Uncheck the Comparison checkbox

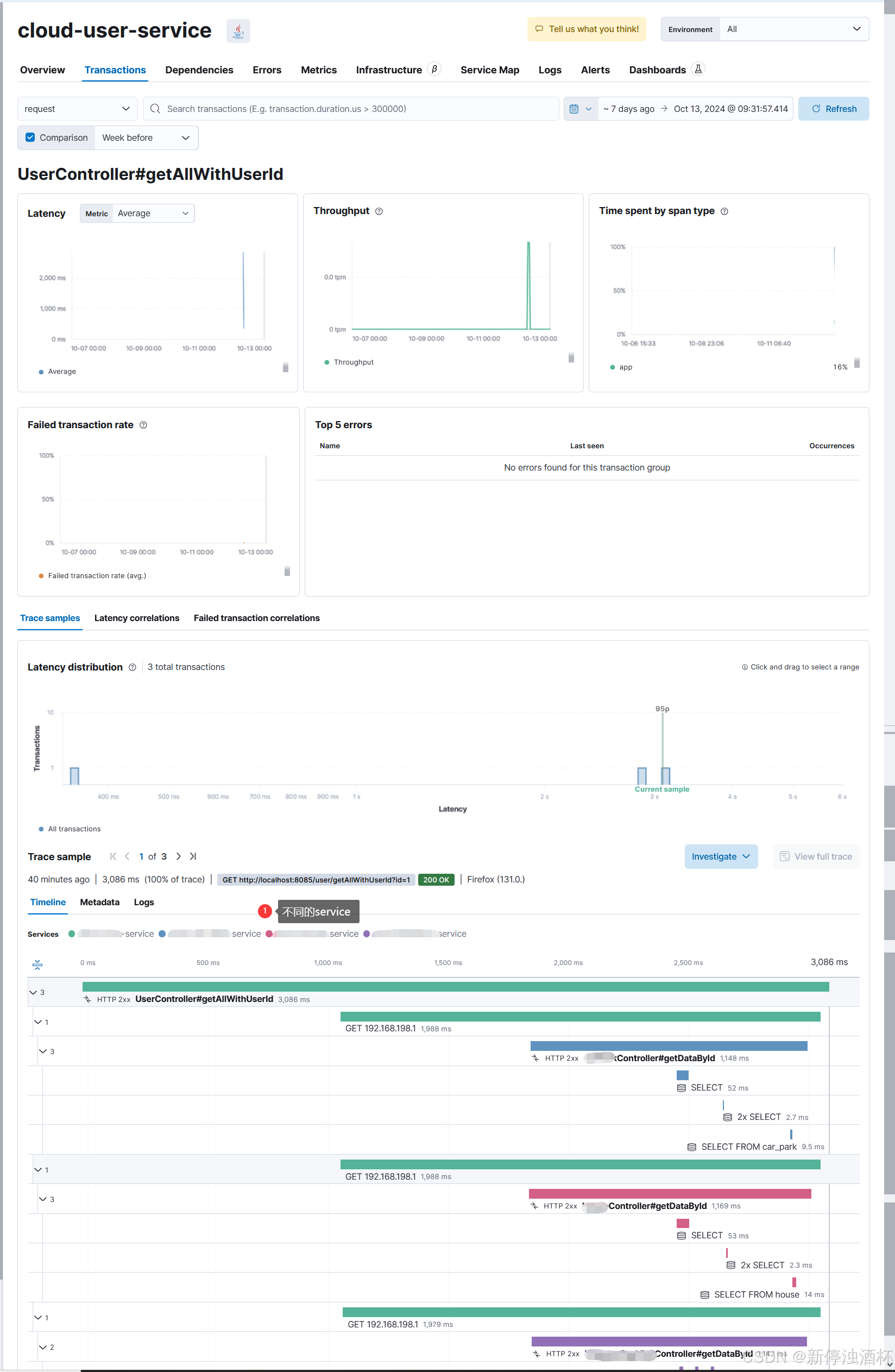tap(29, 137)
